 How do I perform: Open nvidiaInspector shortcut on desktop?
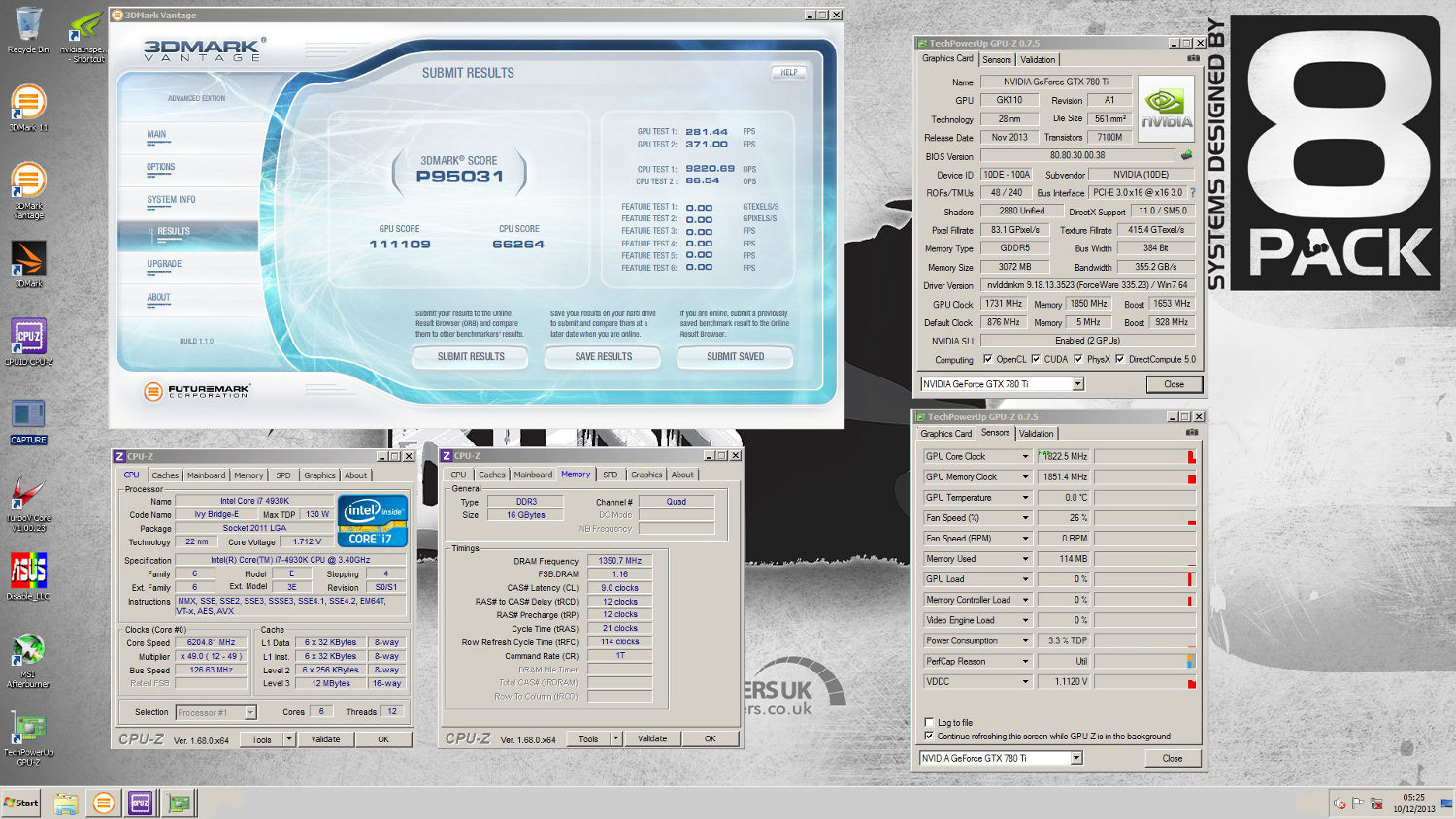(84, 37)
